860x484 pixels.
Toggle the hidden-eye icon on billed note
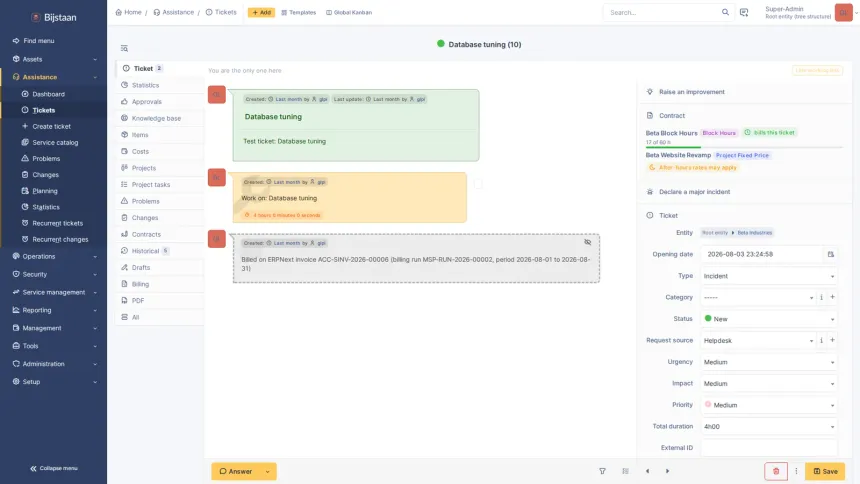click(x=587, y=242)
